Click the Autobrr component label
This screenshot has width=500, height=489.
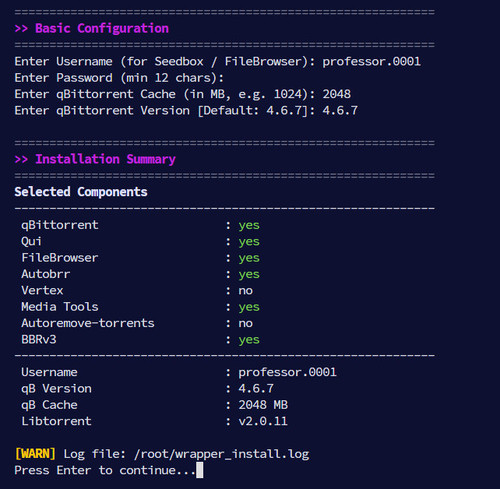tap(46, 274)
